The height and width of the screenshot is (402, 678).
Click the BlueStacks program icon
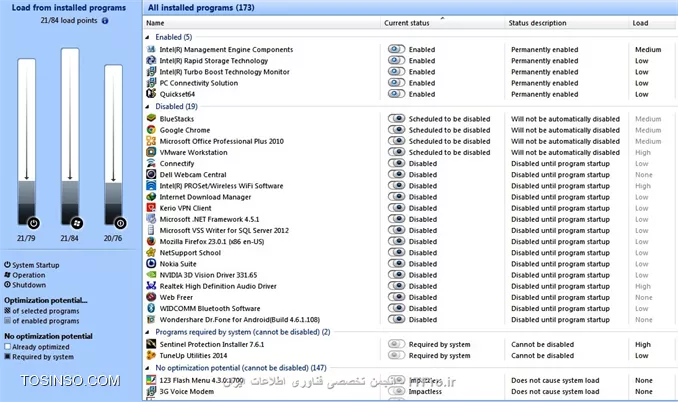pyautogui.click(x=151, y=118)
